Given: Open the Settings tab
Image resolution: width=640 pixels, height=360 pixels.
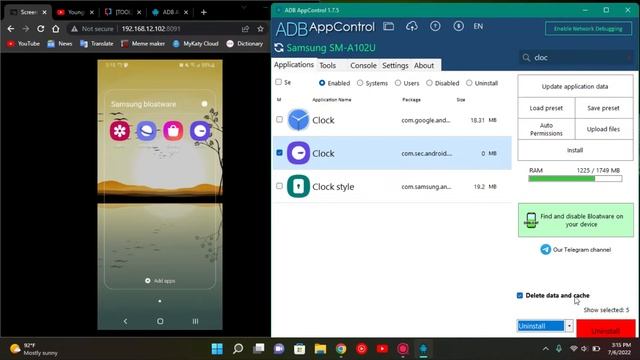Looking at the screenshot, I should tap(395, 65).
